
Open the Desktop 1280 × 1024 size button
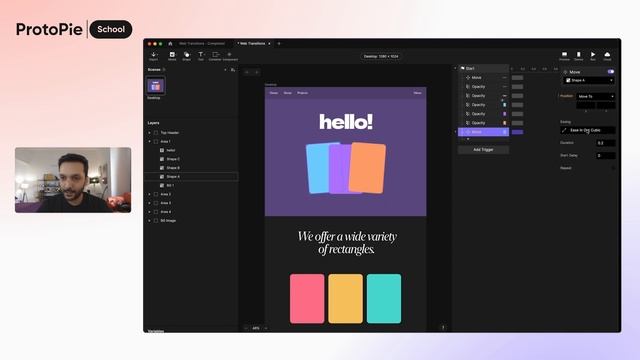(381, 56)
